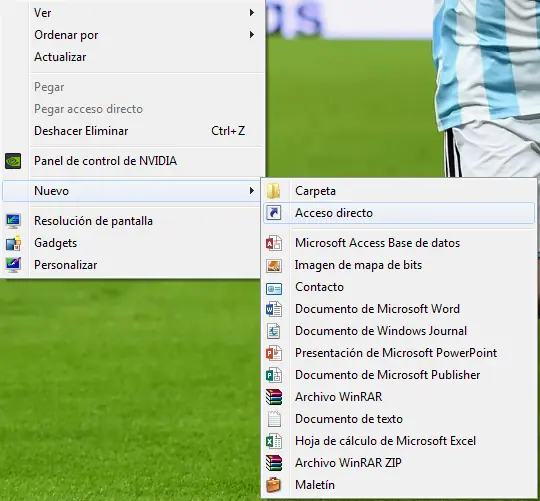Click the PowerPoint presentation icon
540x501 pixels.
[x=274, y=353]
